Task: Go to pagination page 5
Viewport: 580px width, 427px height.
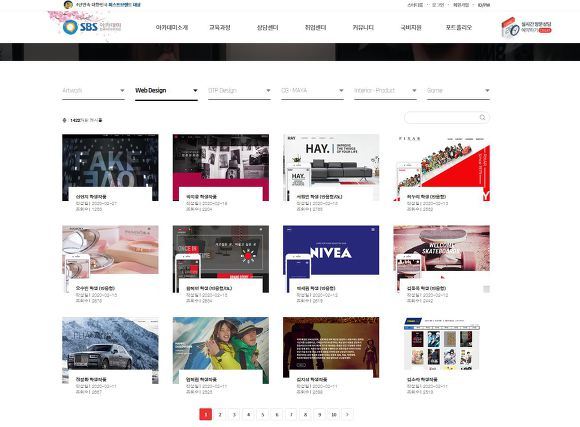Action: [x=263, y=414]
